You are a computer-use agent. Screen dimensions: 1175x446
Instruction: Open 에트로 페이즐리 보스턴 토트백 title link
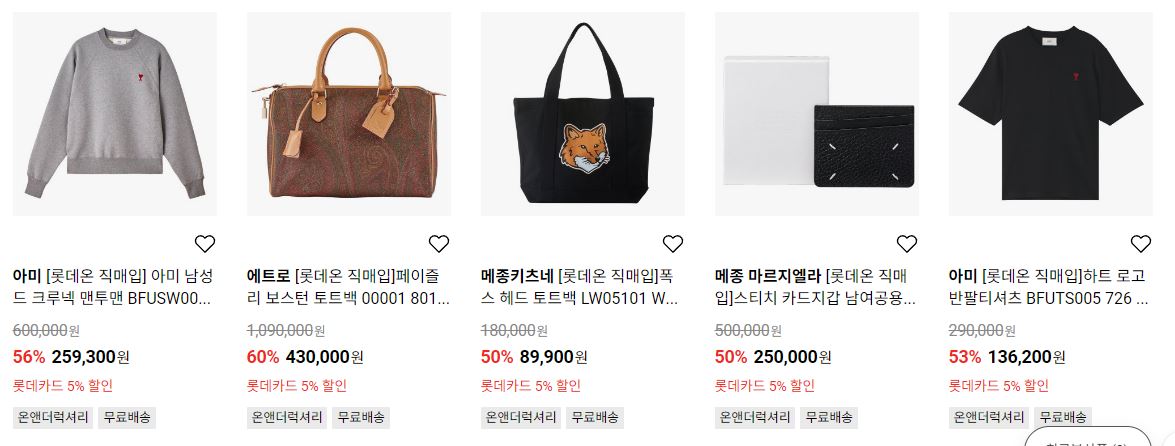point(348,287)
